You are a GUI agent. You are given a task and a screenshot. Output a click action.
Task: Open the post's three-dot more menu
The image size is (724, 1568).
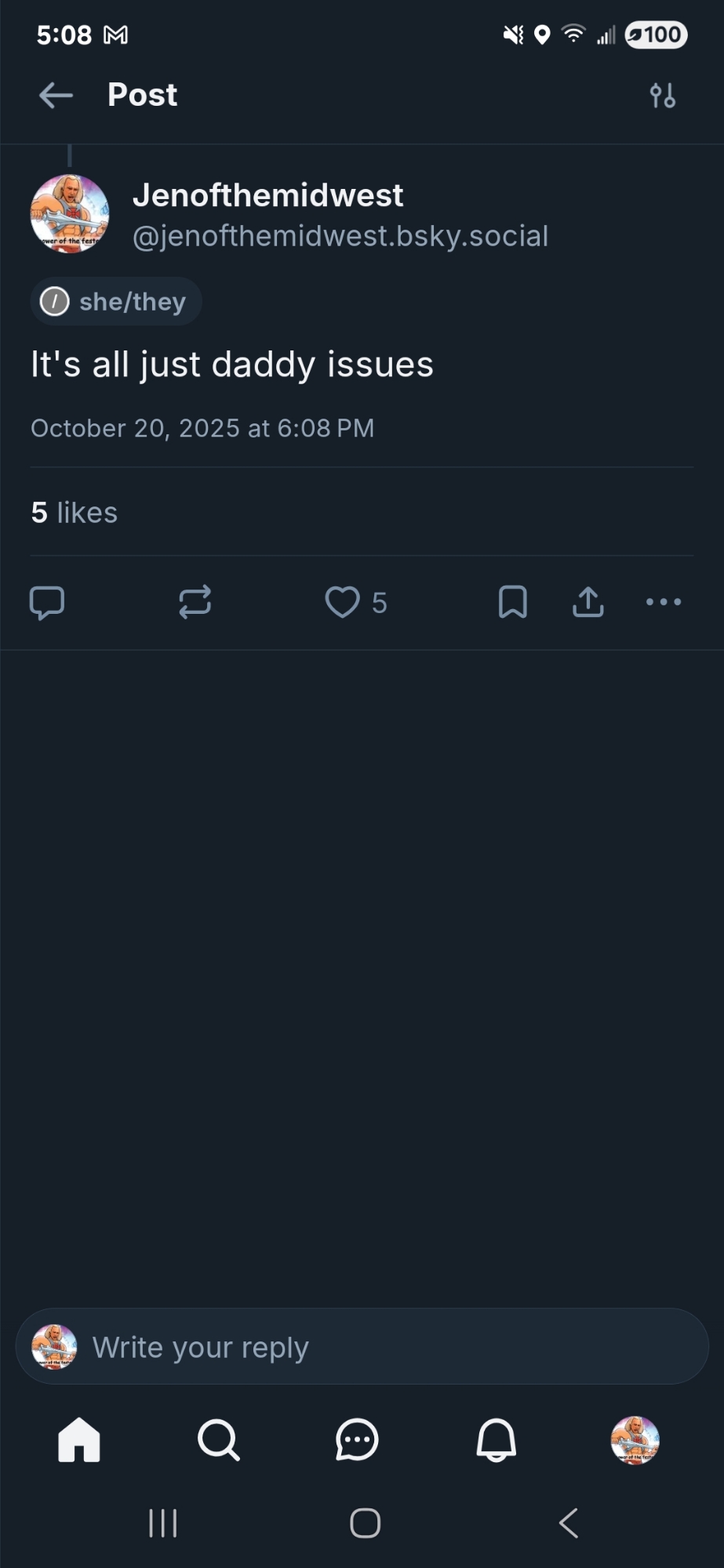click(664, 602)
